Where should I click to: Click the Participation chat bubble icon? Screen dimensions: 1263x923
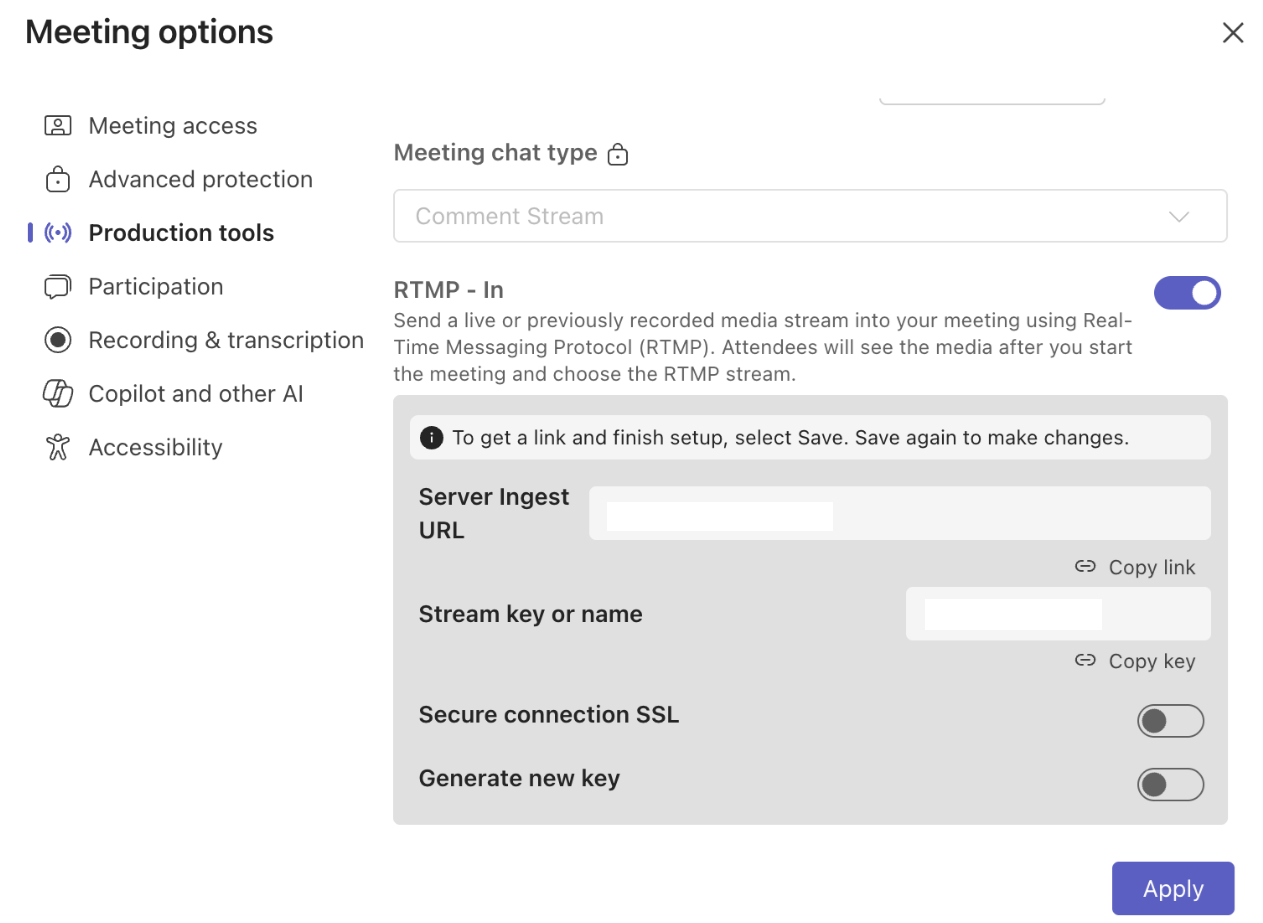tap(58, 287)
